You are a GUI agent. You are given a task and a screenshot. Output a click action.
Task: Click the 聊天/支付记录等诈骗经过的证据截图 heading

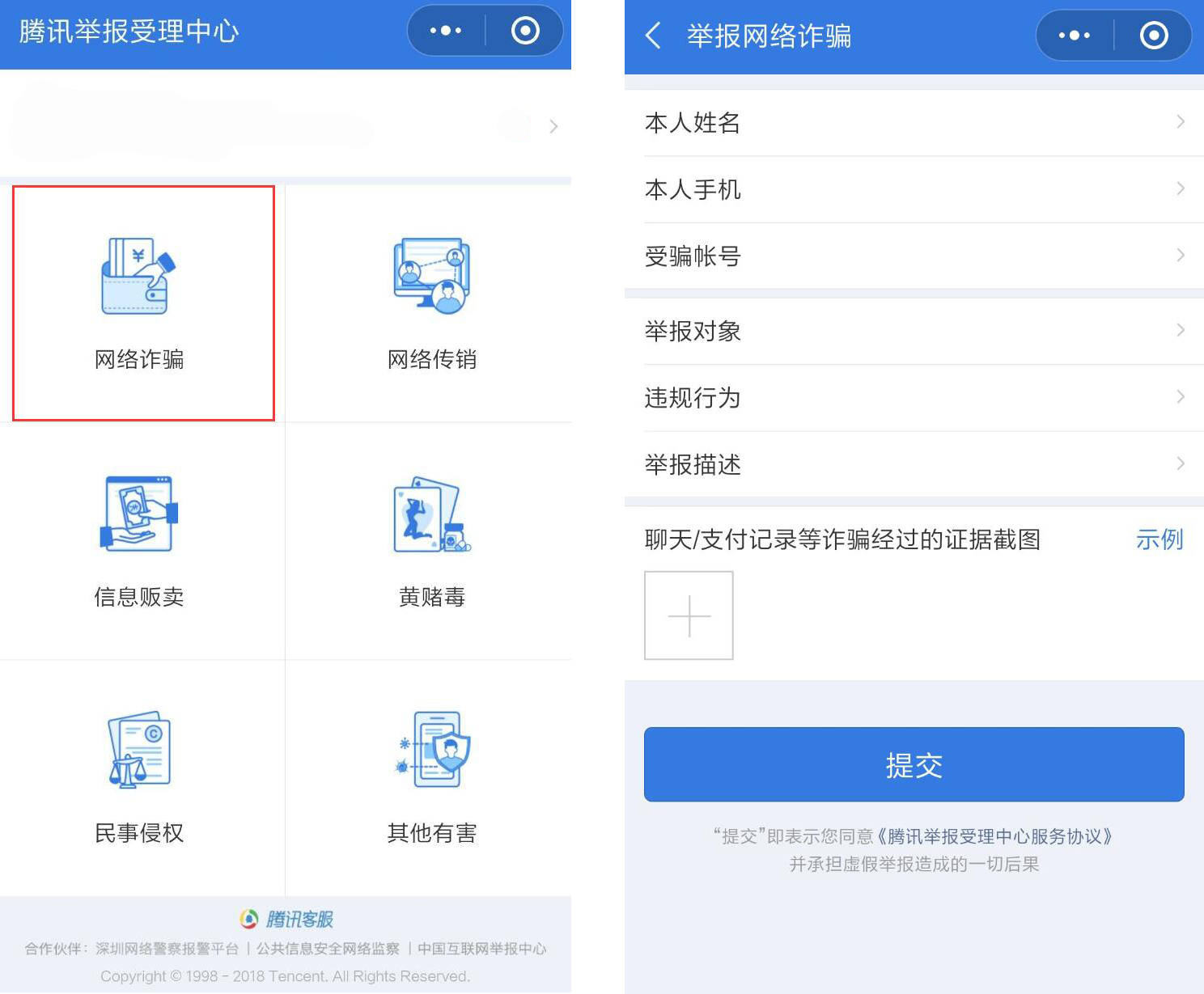pyautogui.click(x=842, y=539)
